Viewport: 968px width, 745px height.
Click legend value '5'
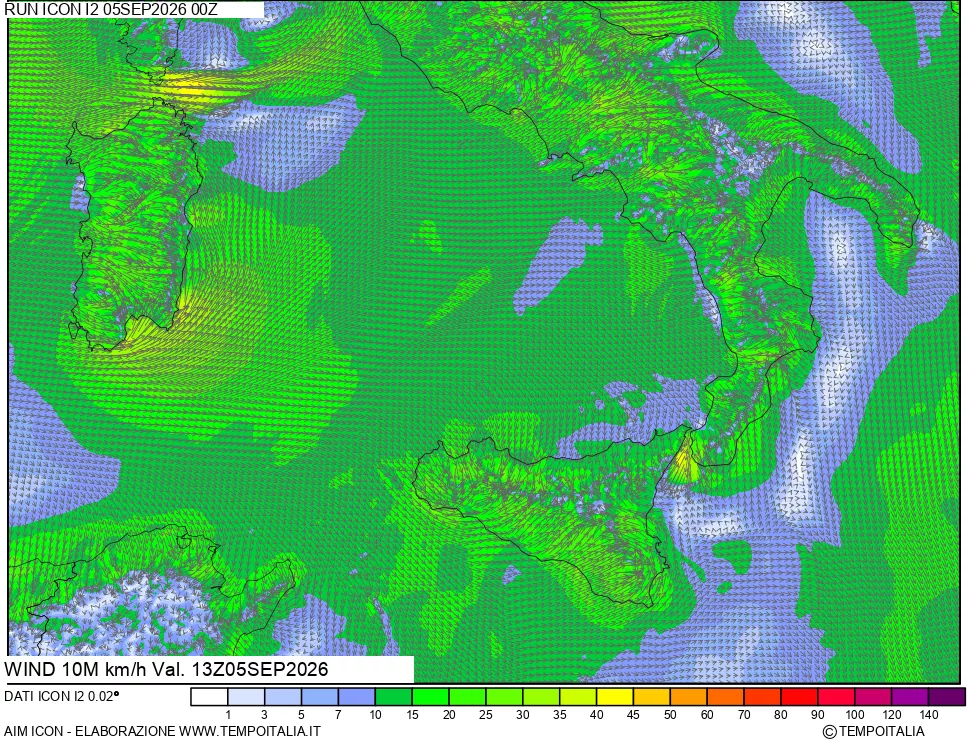click(x=301, y=715)
